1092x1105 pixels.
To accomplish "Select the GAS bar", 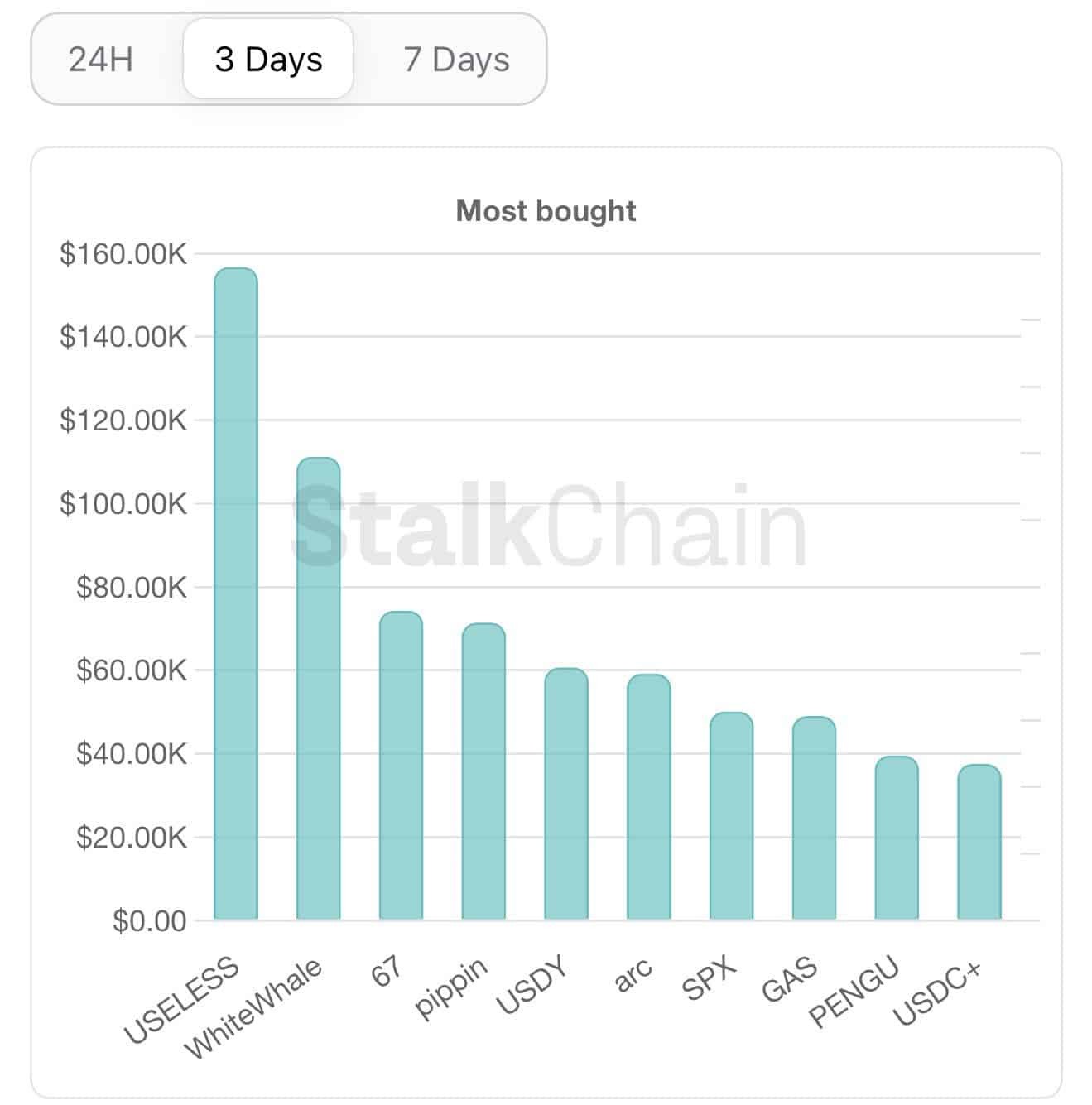I will point(814,819).
